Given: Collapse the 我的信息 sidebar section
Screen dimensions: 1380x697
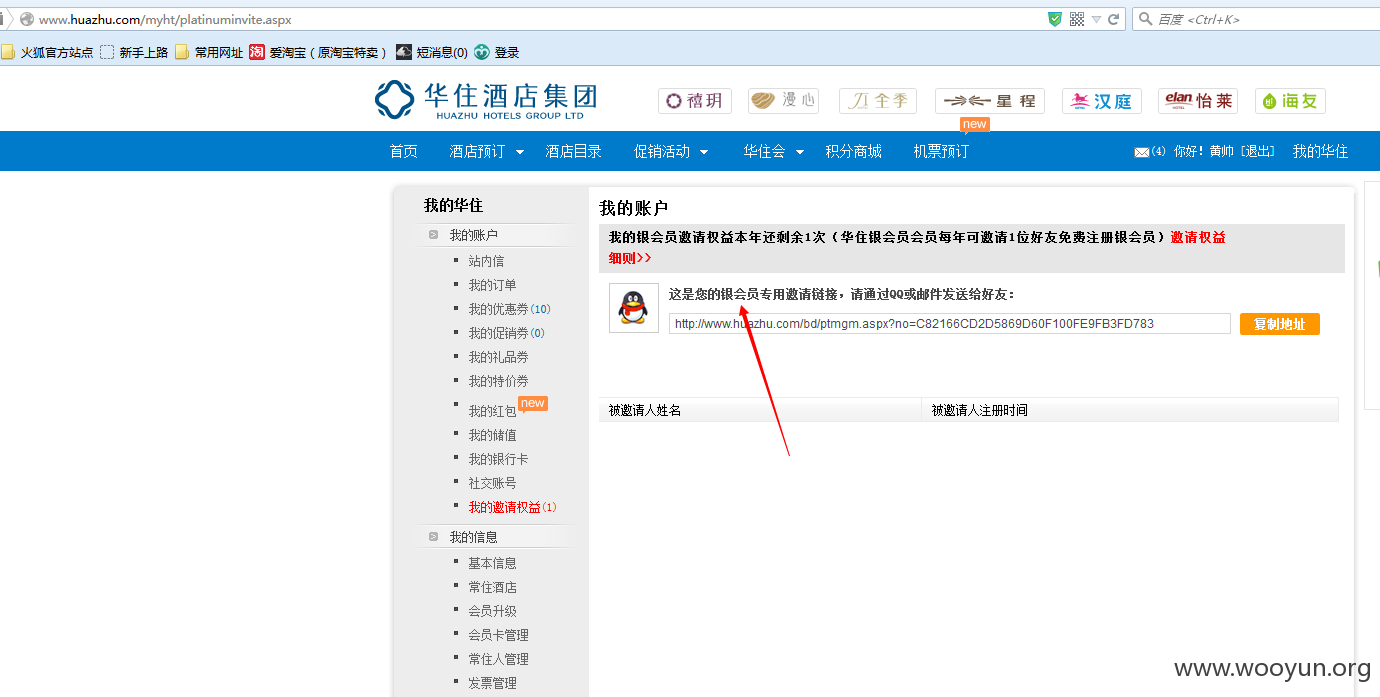Looking at the screenshot, I should pos(433,537).
